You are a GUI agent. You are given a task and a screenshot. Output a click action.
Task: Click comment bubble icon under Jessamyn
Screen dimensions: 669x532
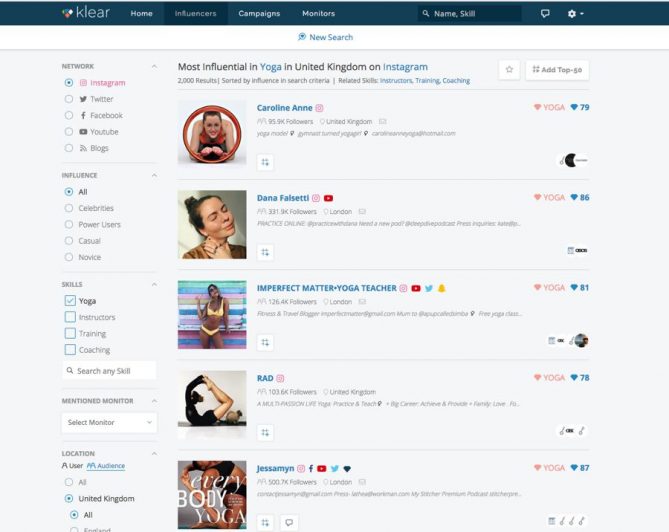pyautogui.click(x=289, y=523)
